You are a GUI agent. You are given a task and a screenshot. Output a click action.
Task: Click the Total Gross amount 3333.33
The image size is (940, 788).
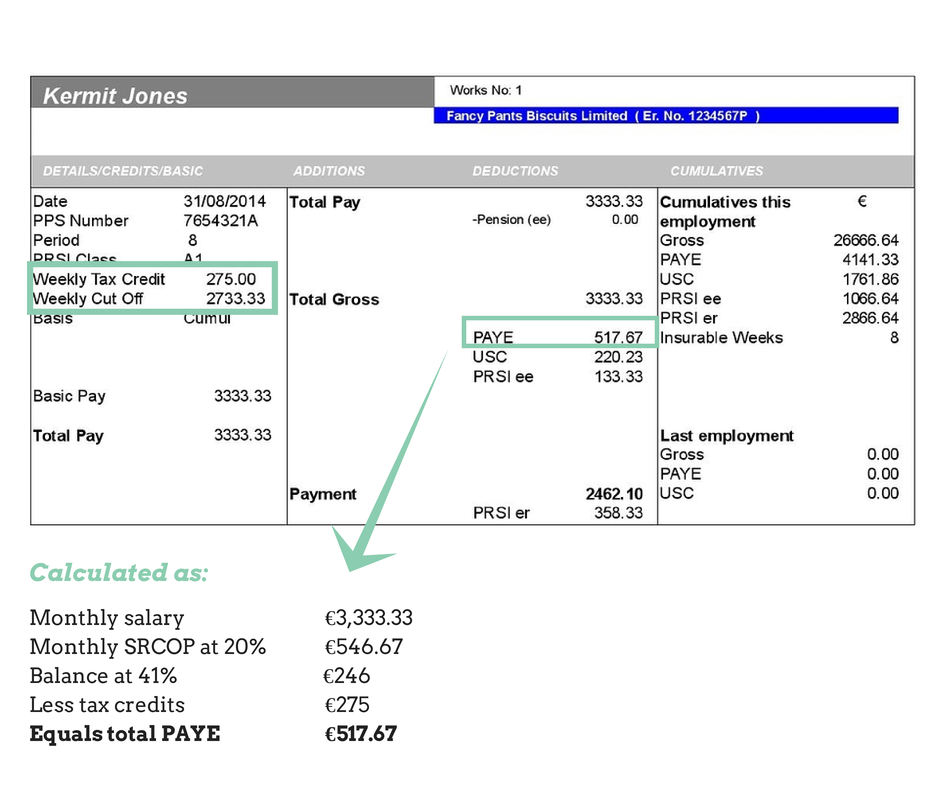click(x=613, y=299)
